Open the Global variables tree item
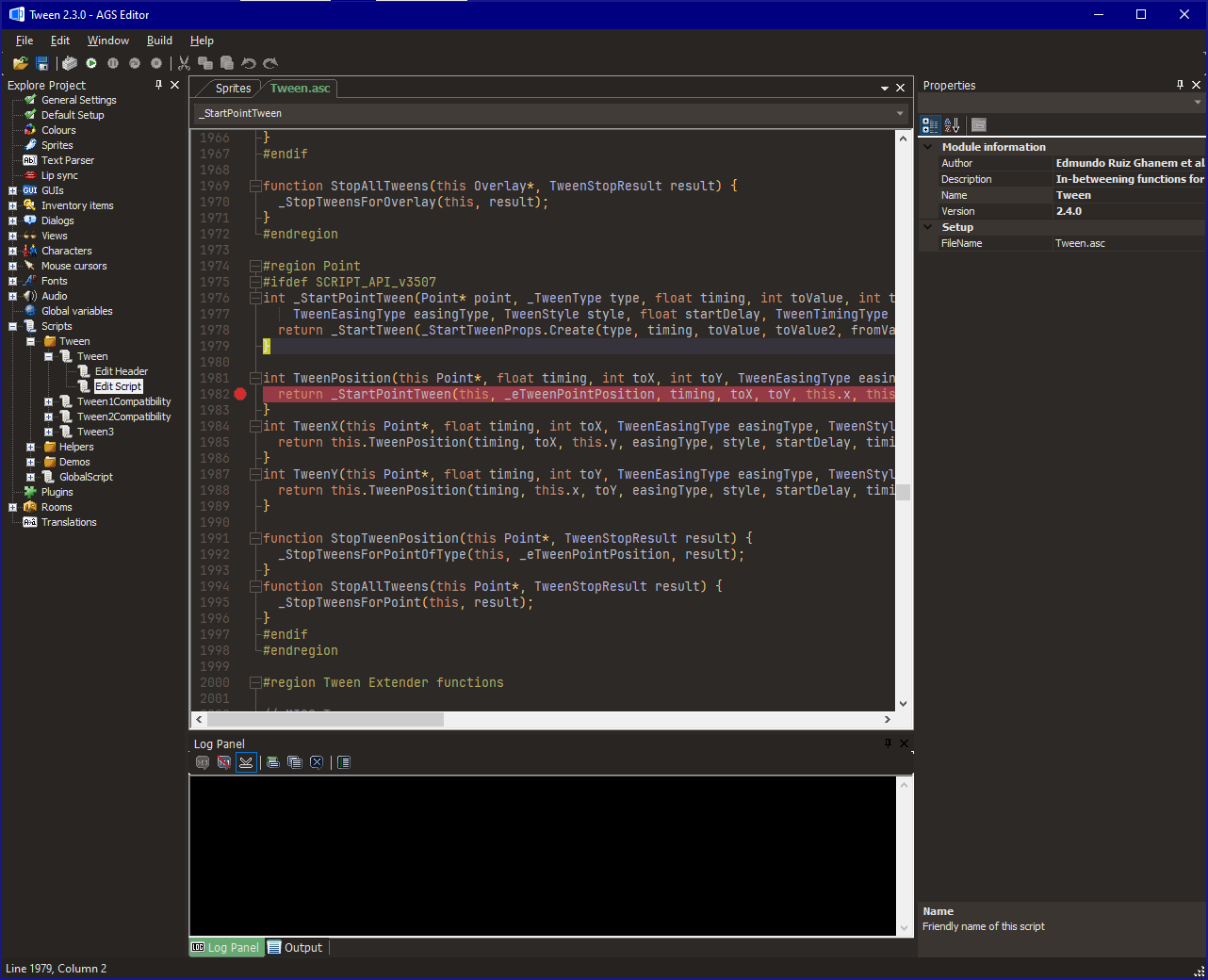Screen dimensions: 1208x980 point(77,311)
